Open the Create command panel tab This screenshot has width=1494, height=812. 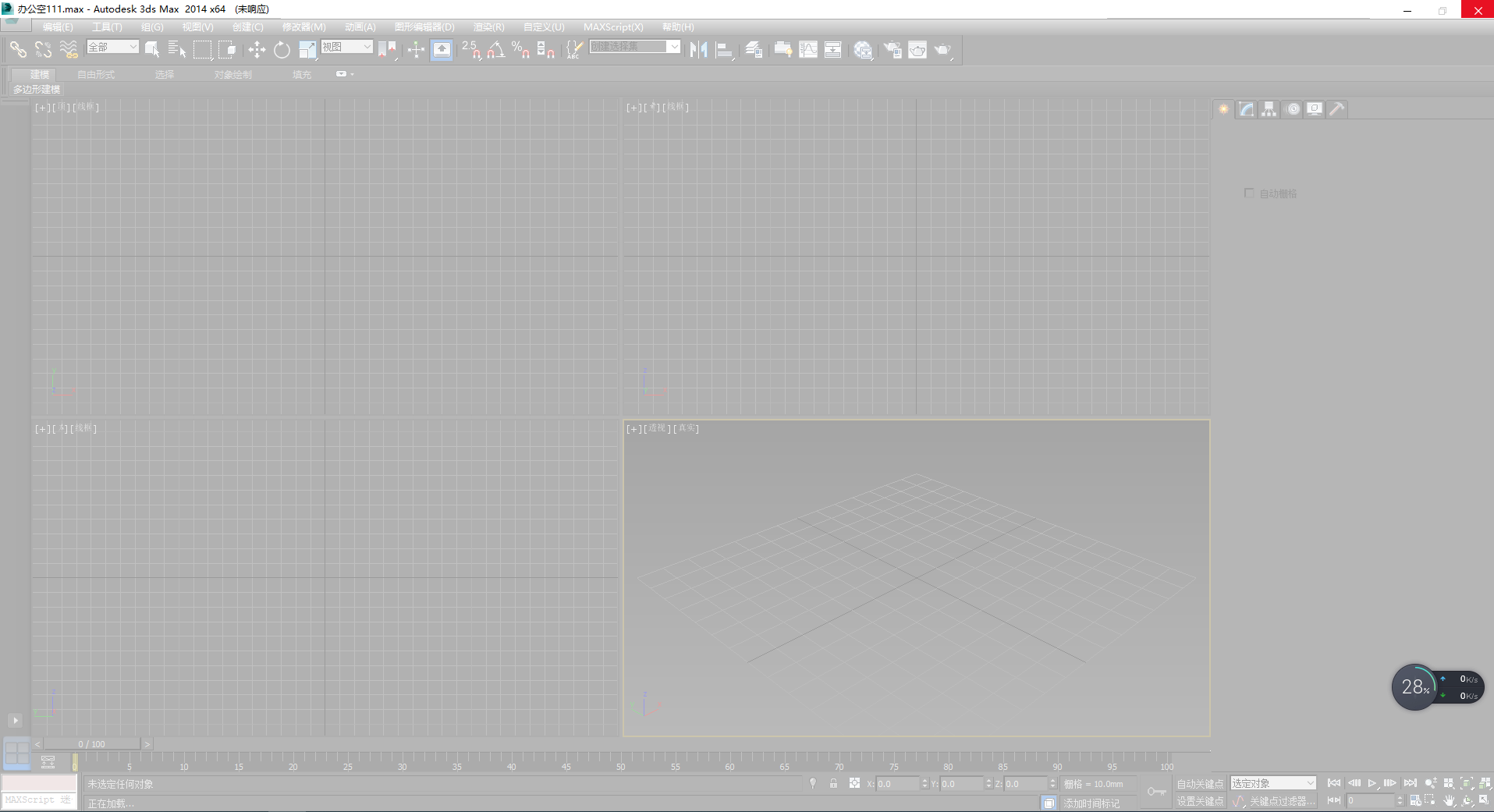(1224, 109)
